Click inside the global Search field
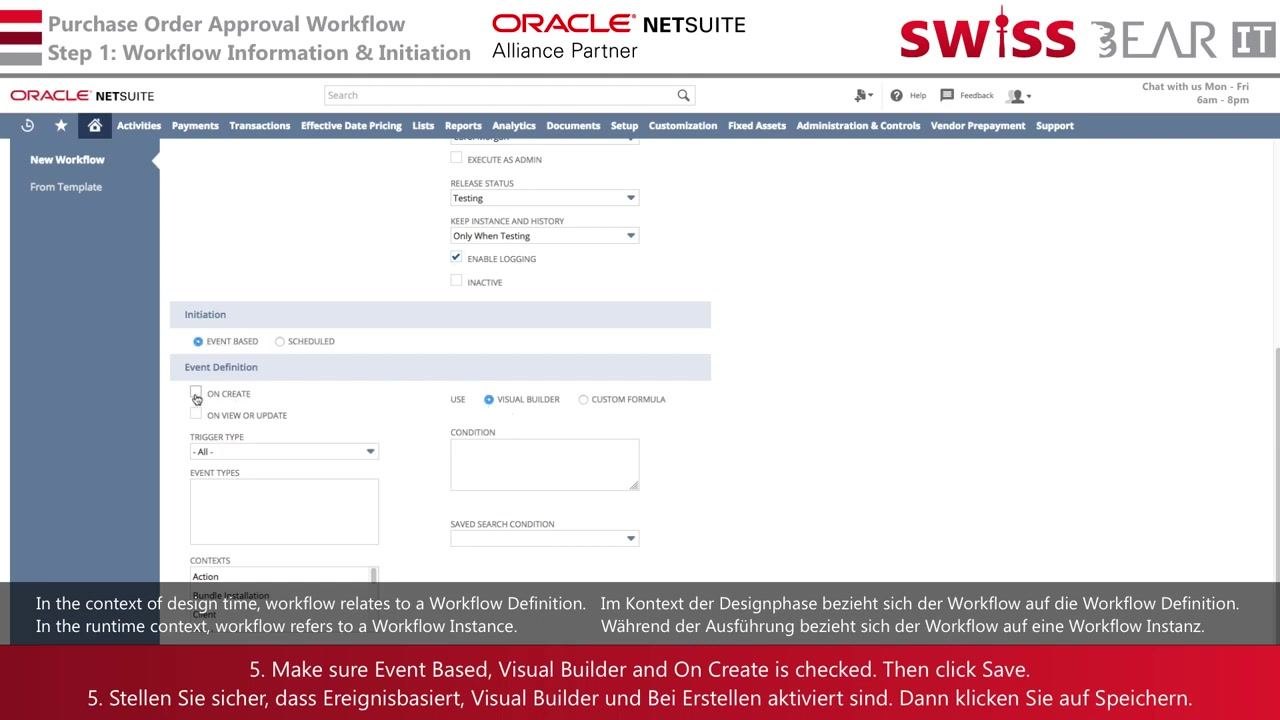This screenshot has width=1280, height=720. click(x=500, y=95)
